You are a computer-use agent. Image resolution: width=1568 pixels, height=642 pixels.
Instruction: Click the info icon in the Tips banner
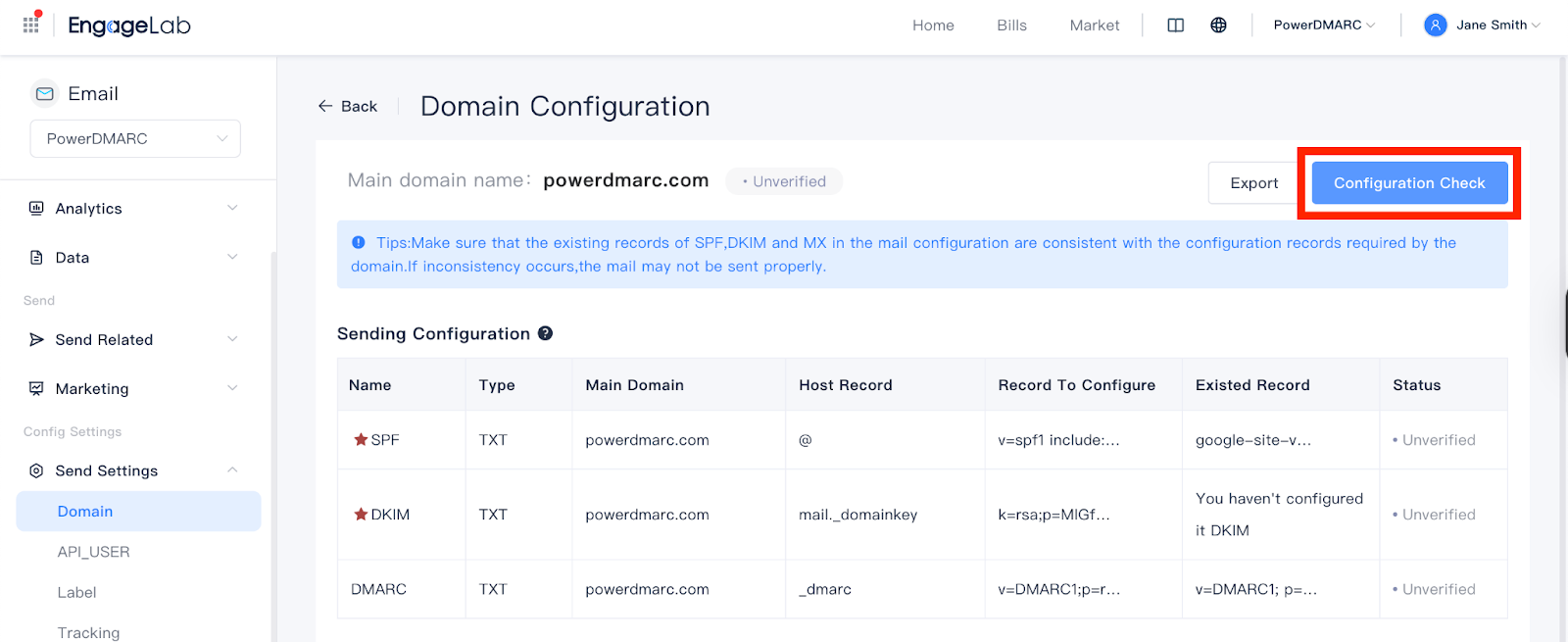(359, 242)
